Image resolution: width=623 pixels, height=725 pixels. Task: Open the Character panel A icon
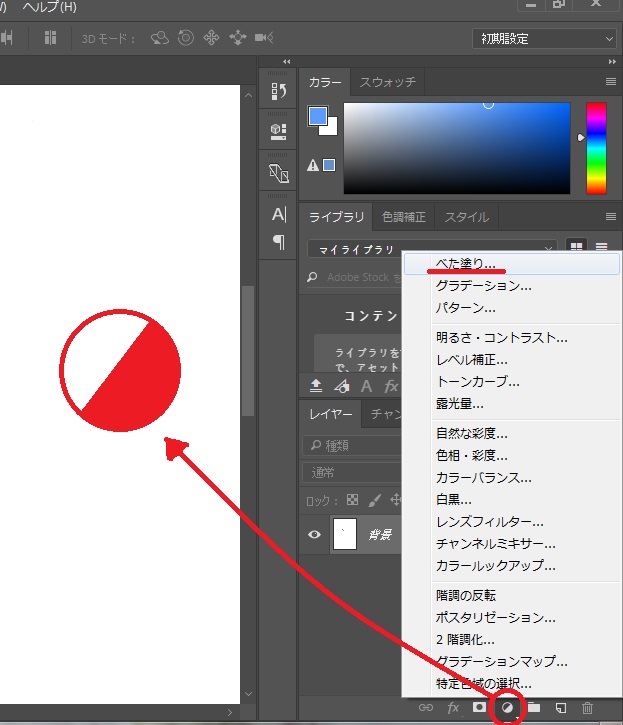tap(279, 214)
